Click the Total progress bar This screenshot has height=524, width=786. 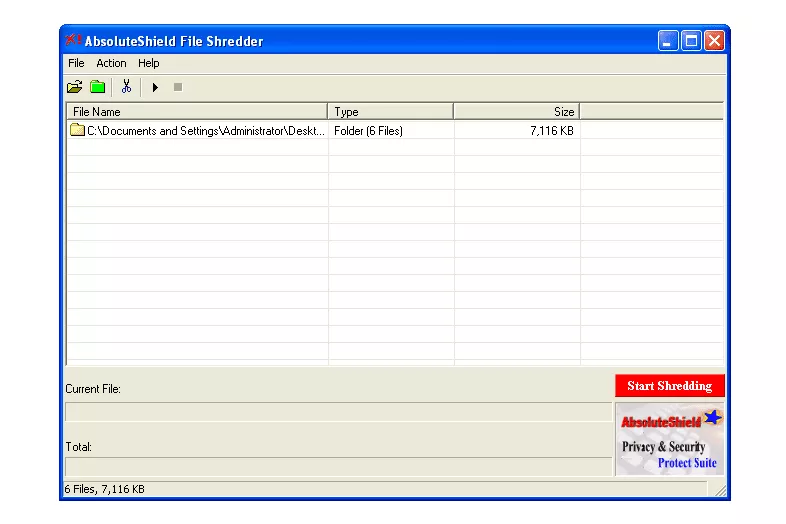click(338, 466)
